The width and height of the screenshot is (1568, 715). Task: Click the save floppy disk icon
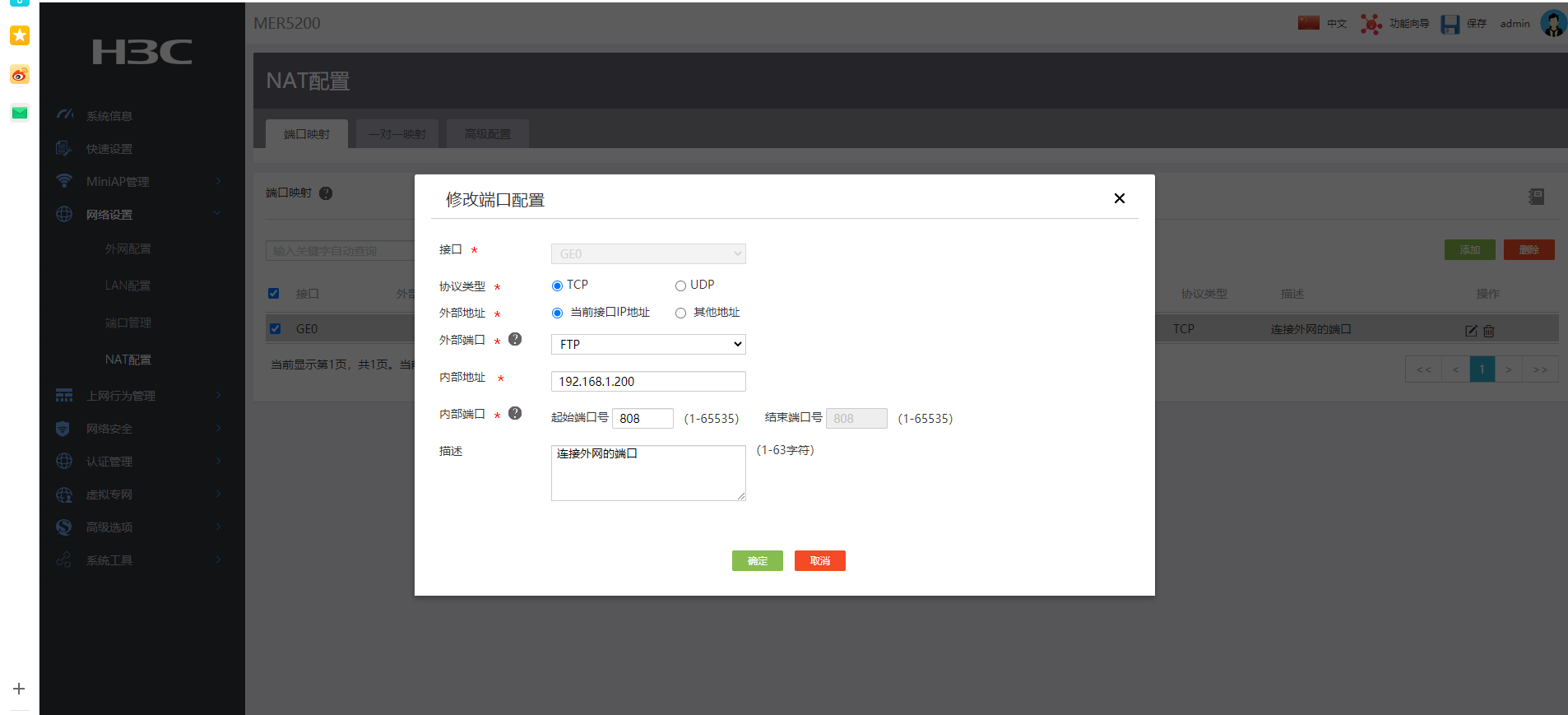(1450, 24)
